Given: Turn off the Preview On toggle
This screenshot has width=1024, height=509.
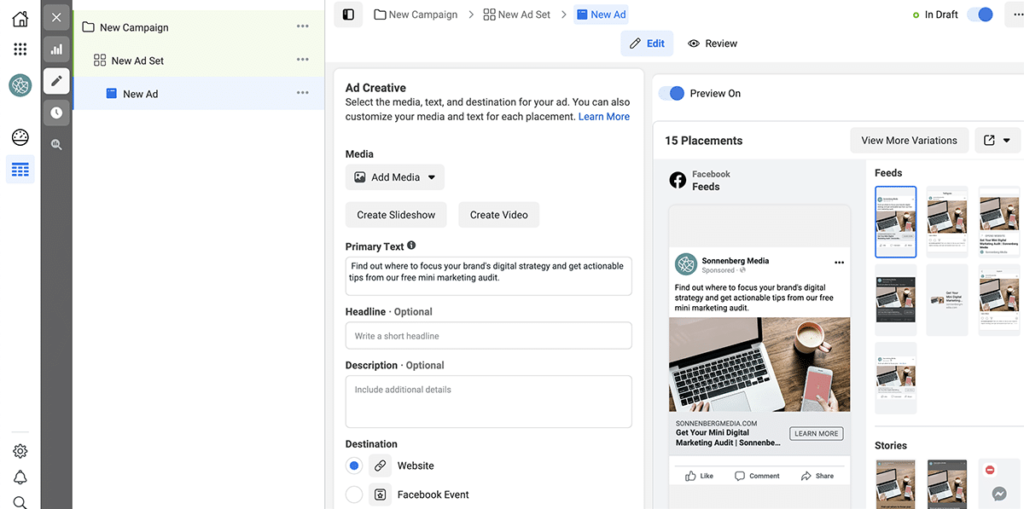Looking at the screenshot, I should [671, 93].
